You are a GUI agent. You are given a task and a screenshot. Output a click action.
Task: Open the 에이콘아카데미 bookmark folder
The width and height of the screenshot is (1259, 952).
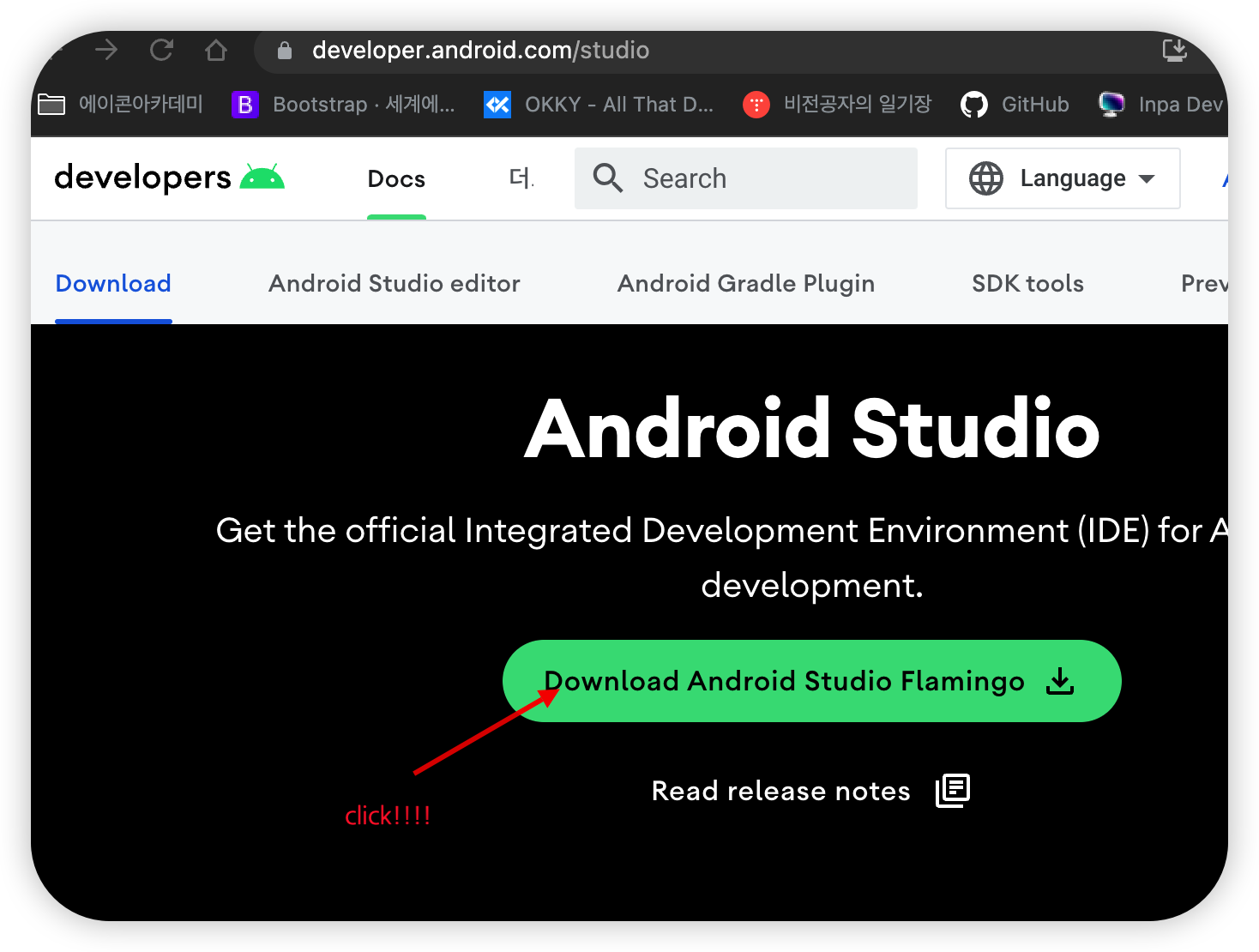pos(121,105)
